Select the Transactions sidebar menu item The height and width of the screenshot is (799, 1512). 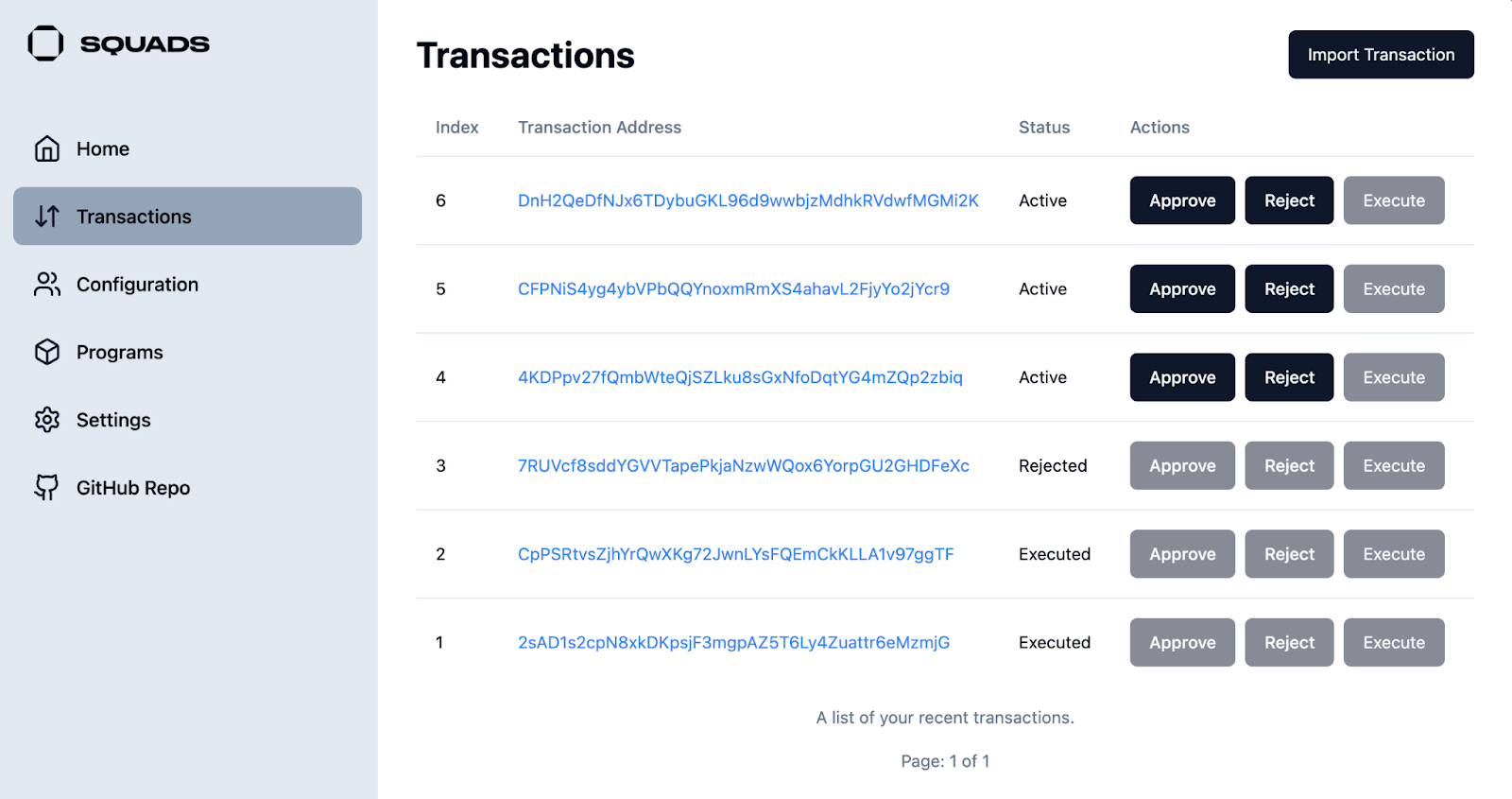tap(133, 217)
